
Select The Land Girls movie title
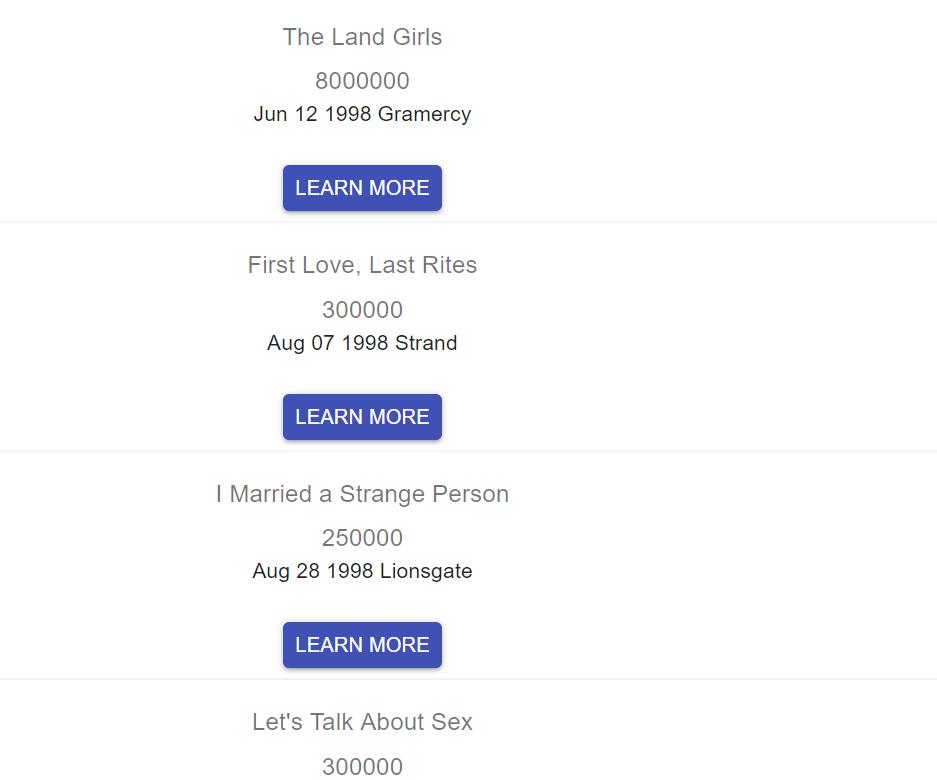click(x=362, y=37)
